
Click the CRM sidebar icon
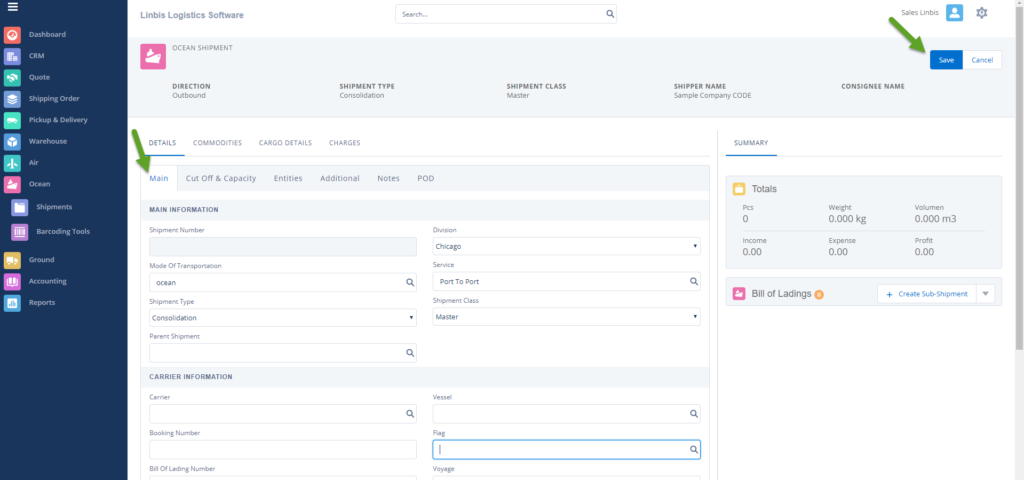click(12, 56)
